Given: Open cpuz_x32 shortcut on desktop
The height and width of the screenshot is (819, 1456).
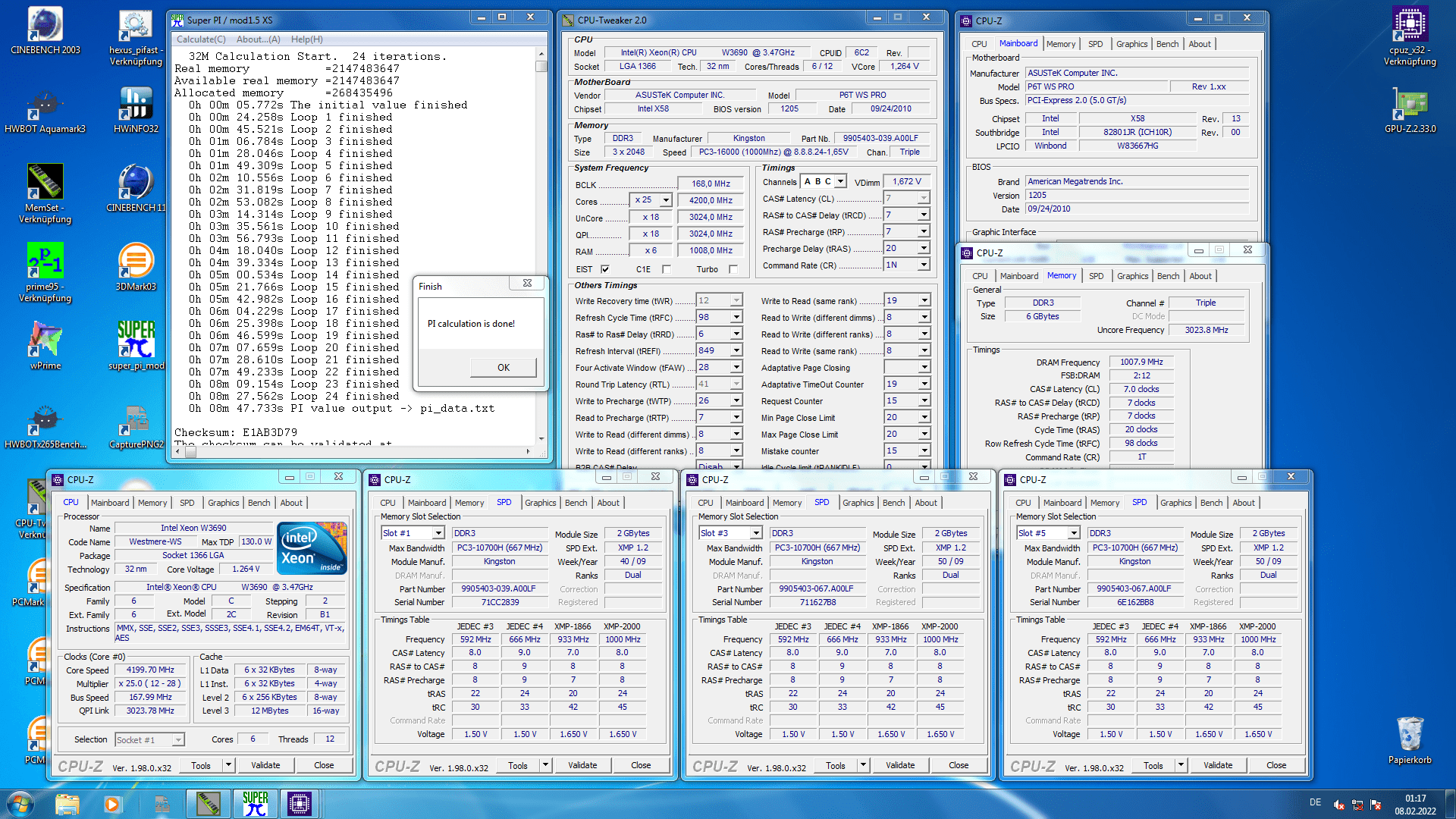Looking at the screenshot, I should coord(1410,36).
